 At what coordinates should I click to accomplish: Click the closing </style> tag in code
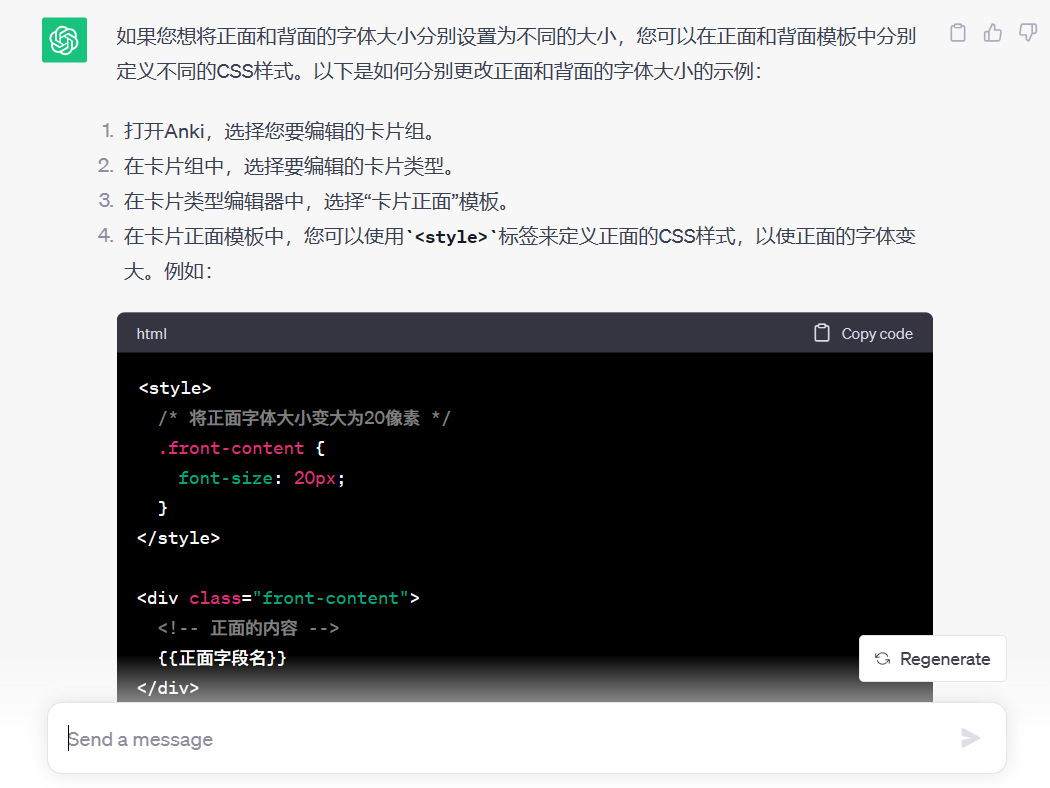pos(178,538)
